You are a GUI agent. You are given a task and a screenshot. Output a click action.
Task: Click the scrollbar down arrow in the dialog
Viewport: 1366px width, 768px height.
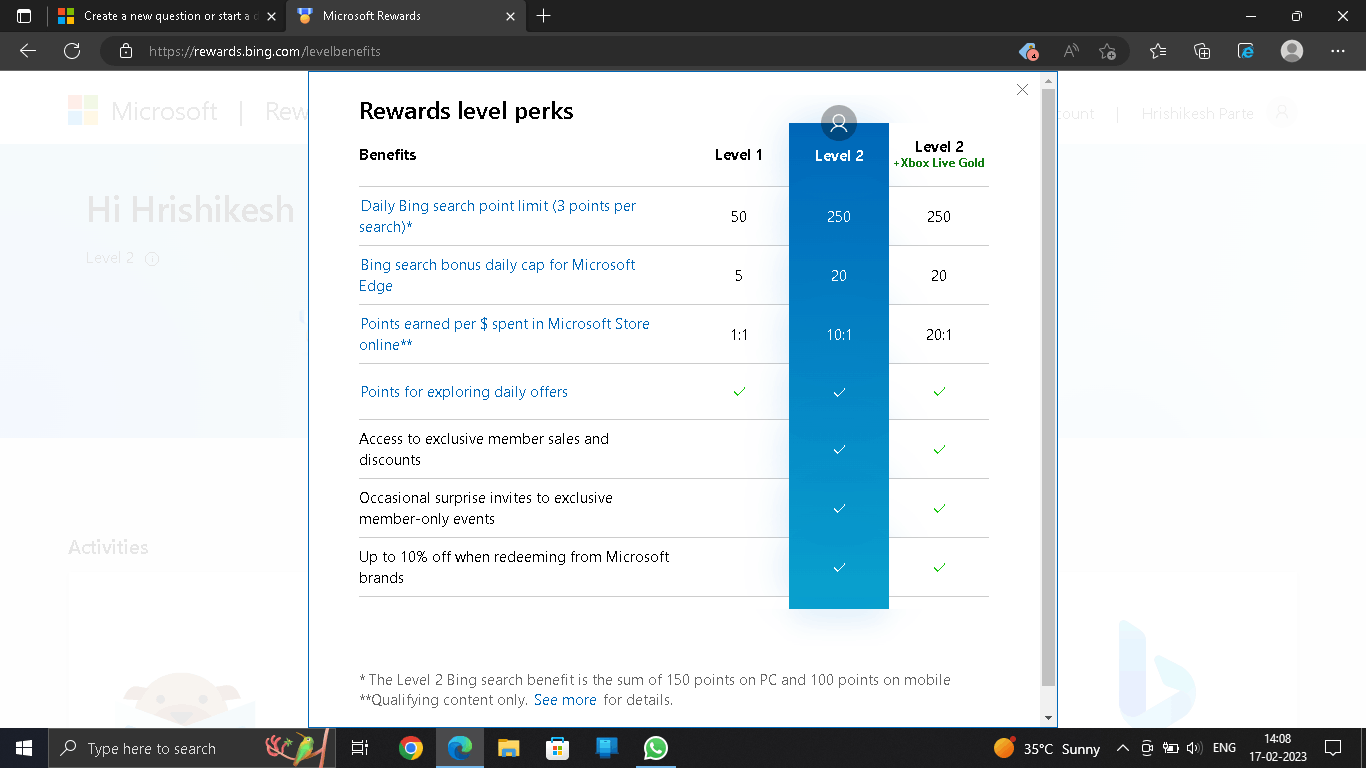click(x=1048, y=718)
